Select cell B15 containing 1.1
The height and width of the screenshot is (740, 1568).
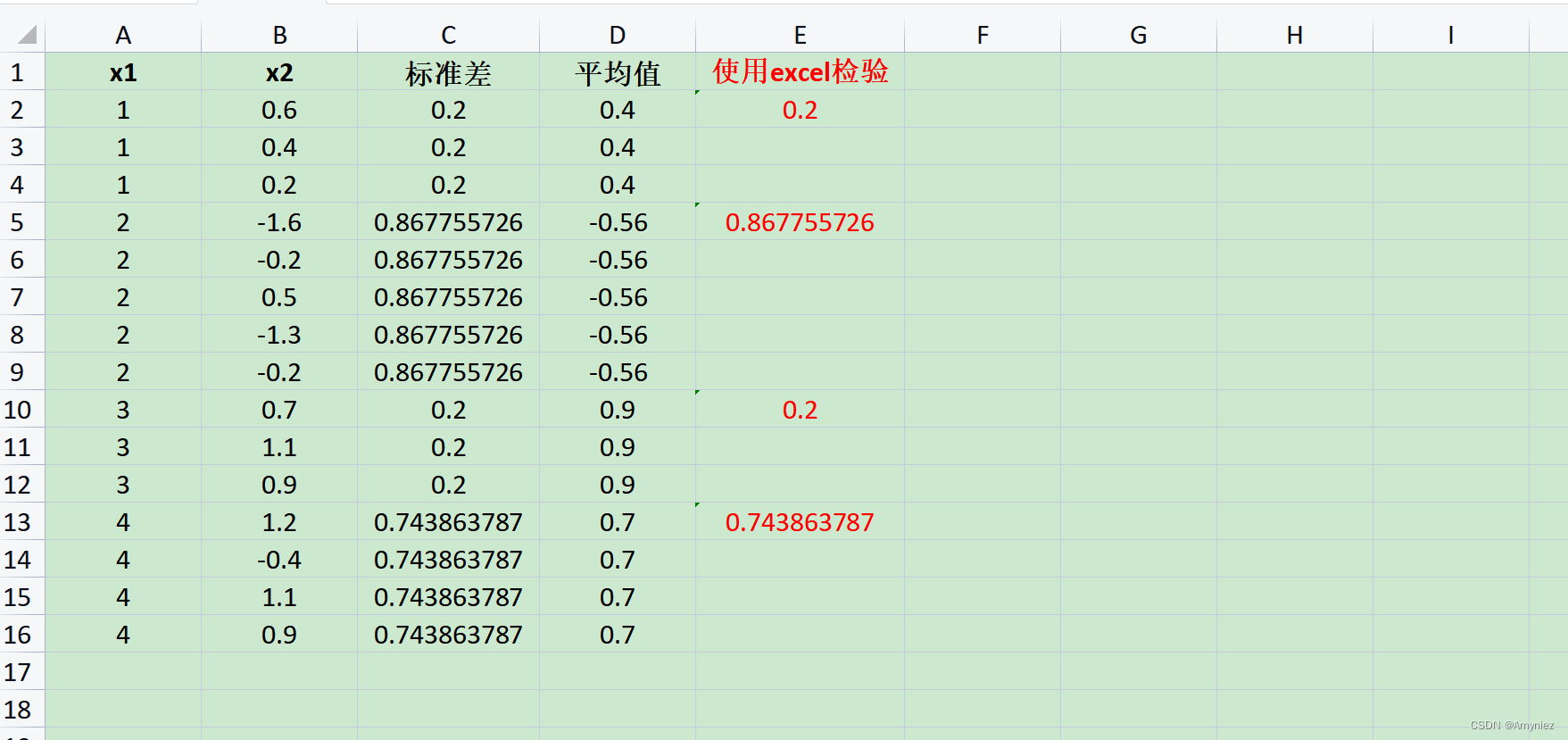[279, 597]
